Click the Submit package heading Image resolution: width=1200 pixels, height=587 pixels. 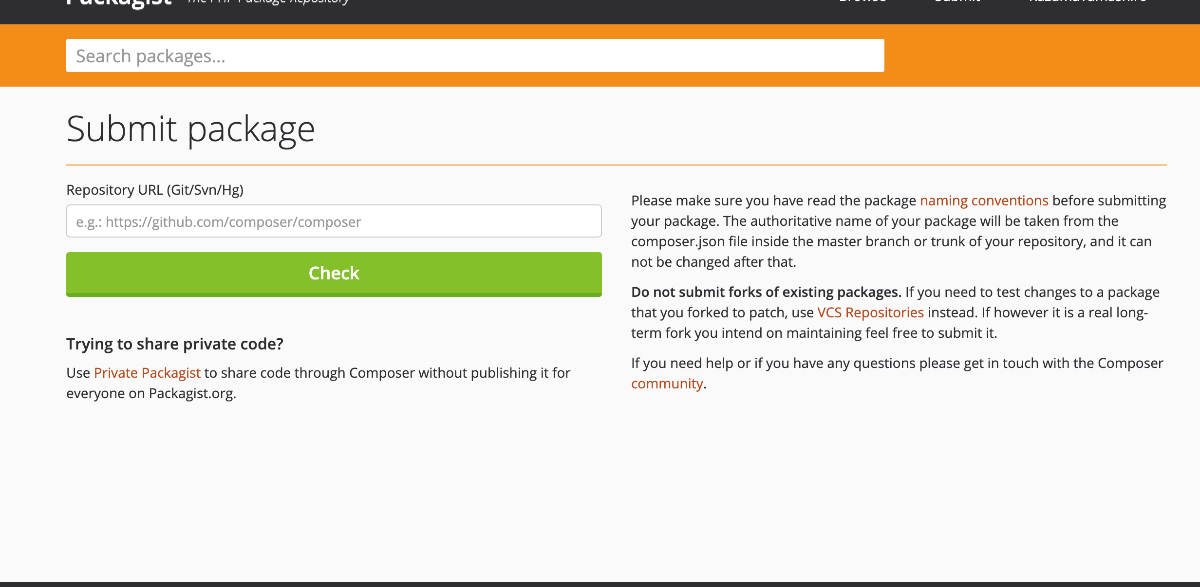click(x=190, y=129)
